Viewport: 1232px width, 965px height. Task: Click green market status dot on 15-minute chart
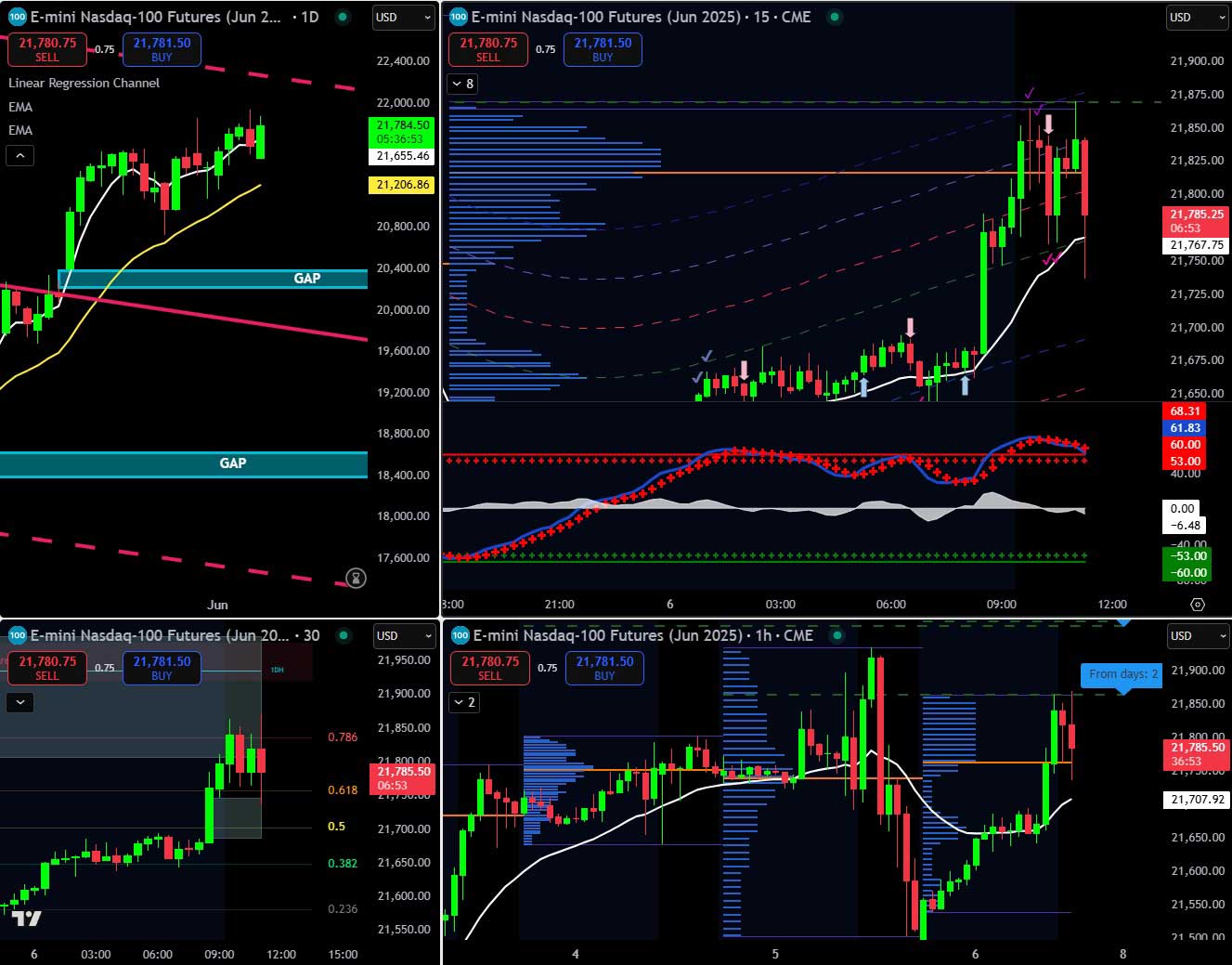[835, 17]
